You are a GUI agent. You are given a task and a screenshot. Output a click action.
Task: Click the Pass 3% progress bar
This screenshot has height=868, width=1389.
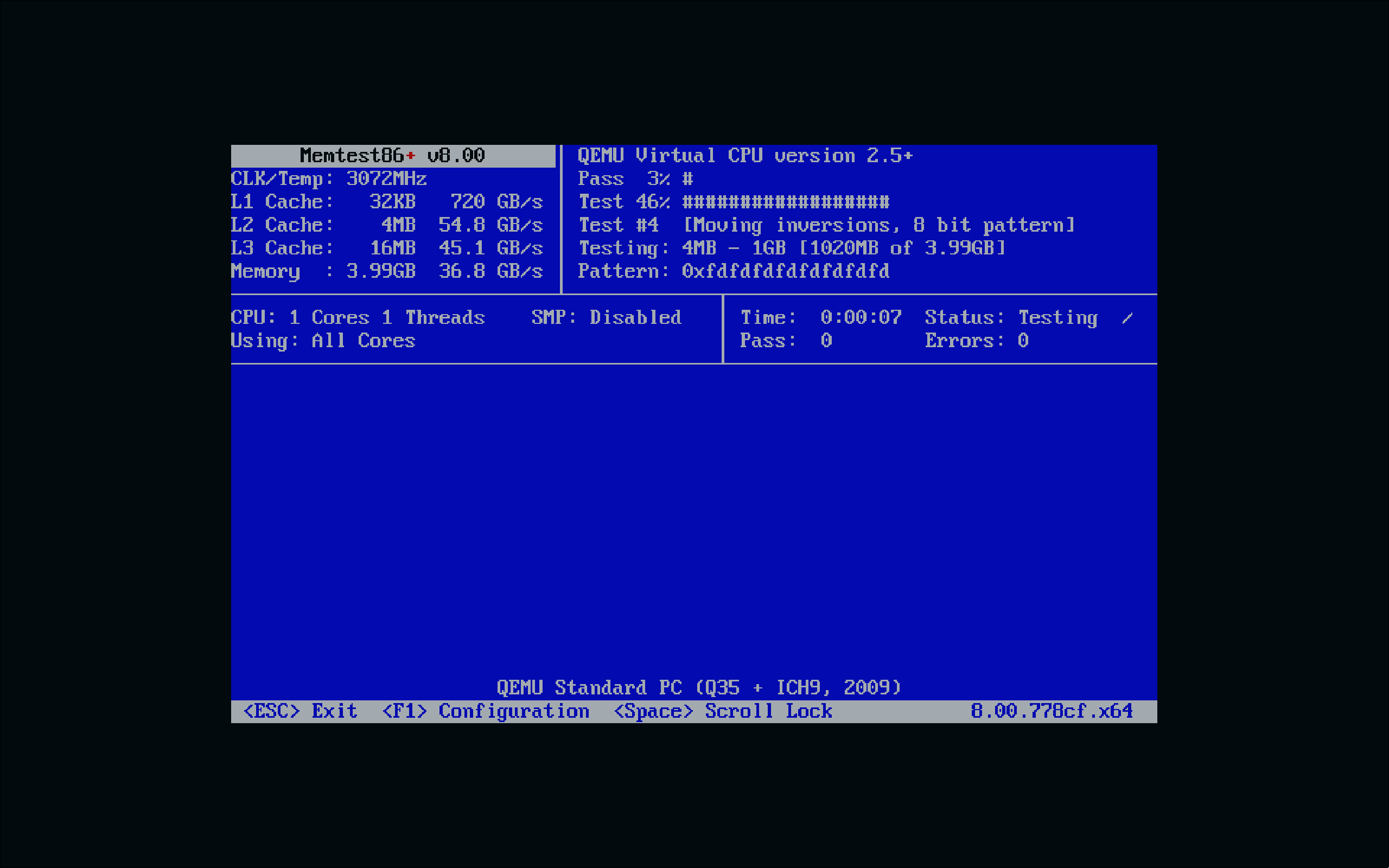coord(635,178)
